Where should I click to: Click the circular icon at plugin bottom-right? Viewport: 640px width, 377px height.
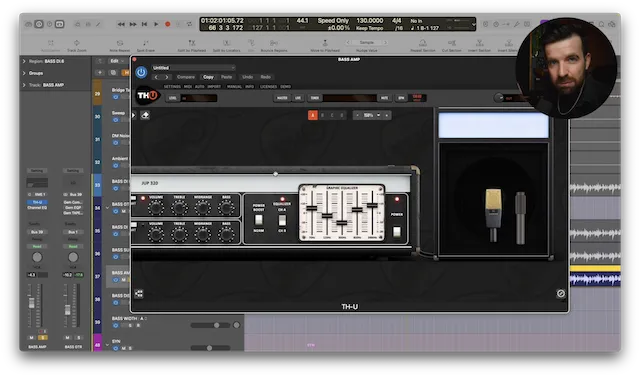coord(561,293)
